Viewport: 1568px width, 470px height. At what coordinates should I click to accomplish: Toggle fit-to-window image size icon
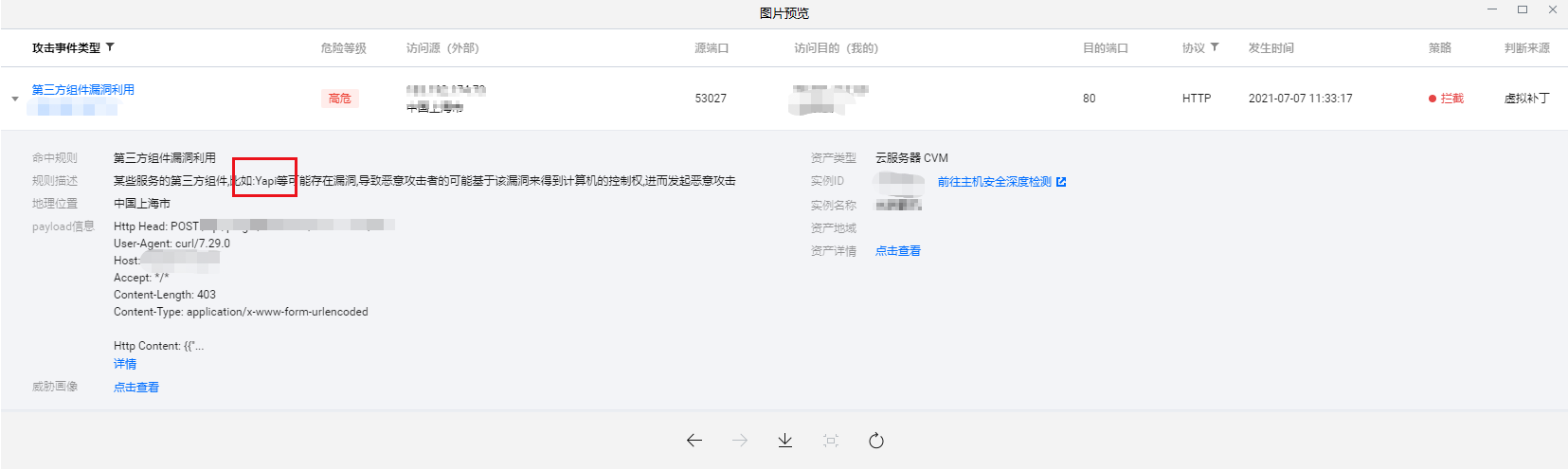tap(831, 440)
